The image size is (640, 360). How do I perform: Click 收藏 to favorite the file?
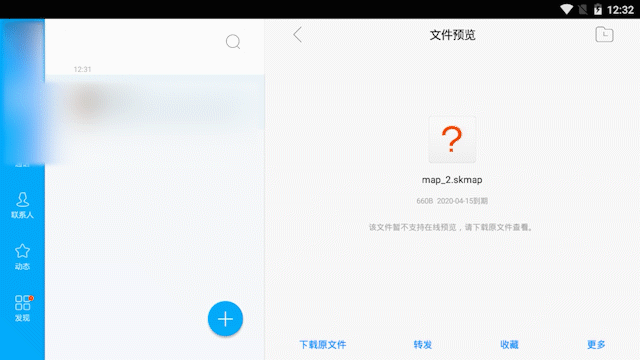(509, 344)
